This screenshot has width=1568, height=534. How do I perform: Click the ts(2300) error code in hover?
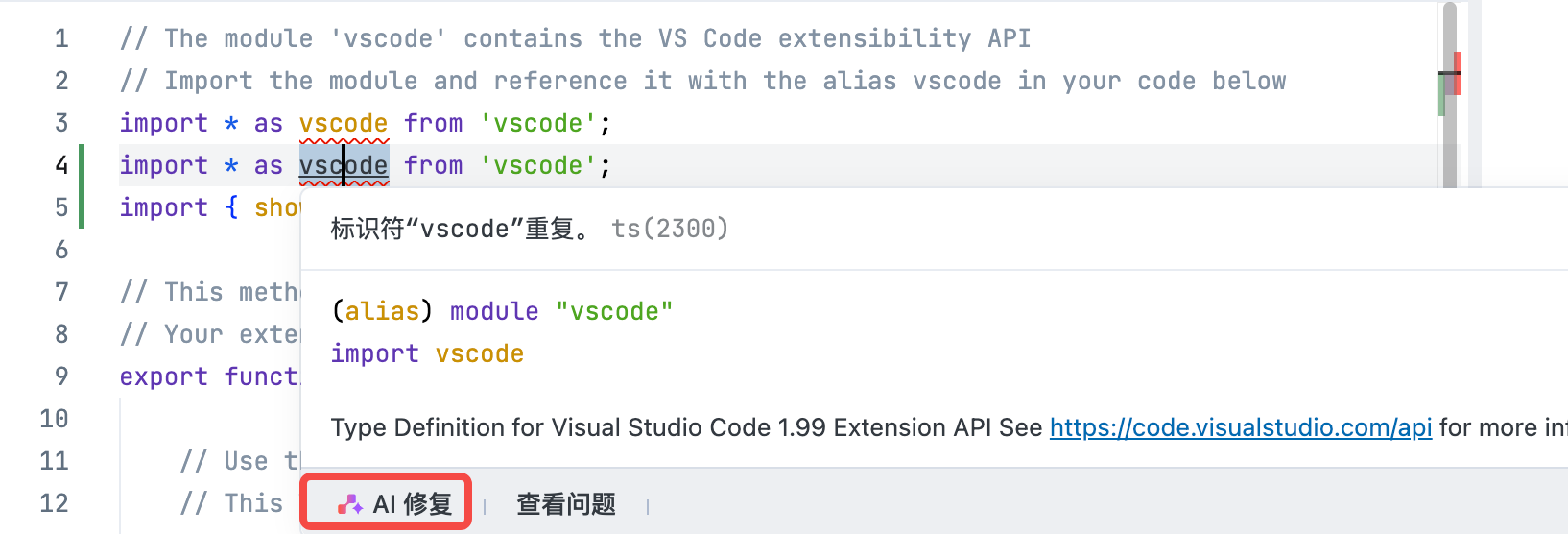(670, 229)
